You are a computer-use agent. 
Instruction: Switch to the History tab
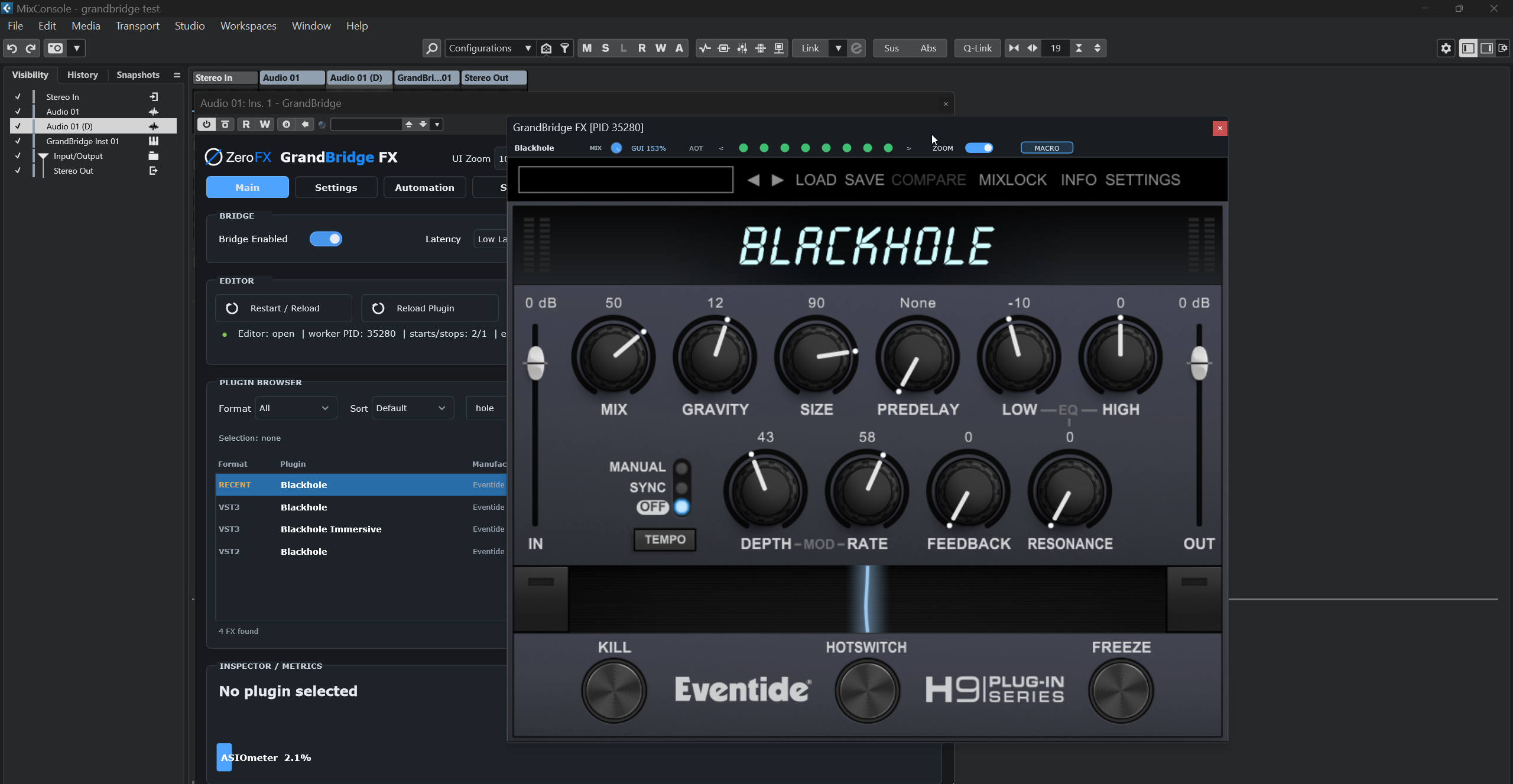coord(83,75)
